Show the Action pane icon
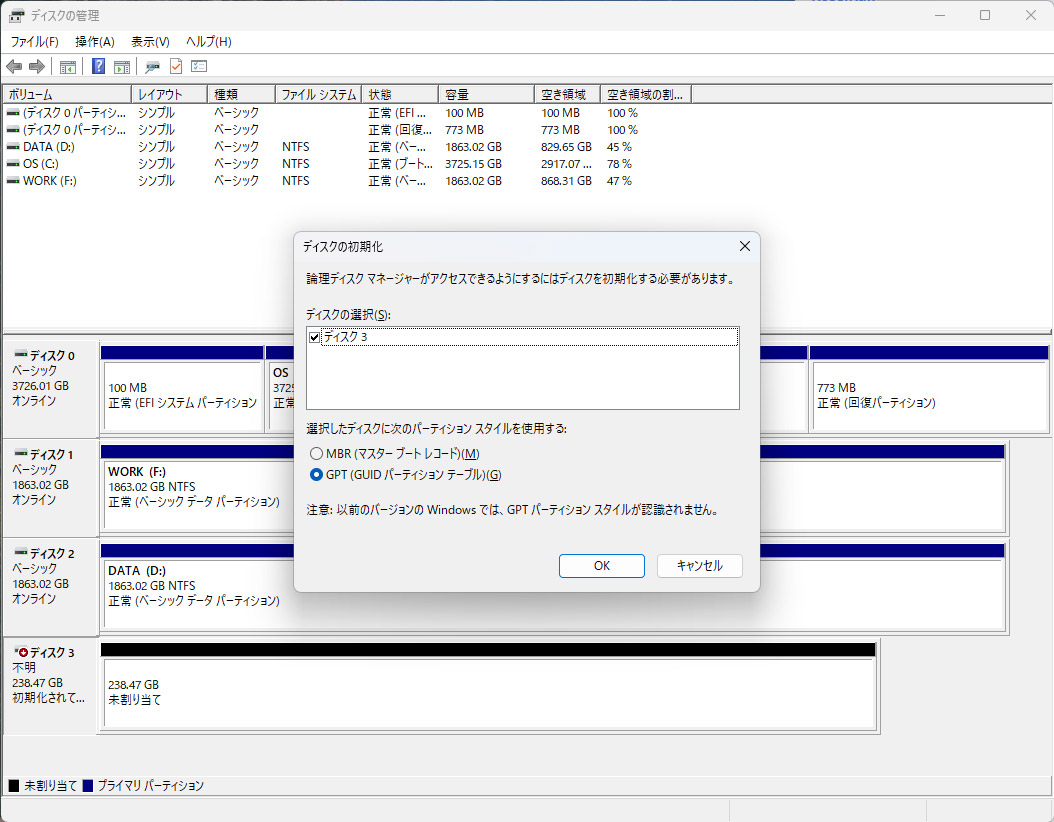The width and height of the screenshot is (1054, 822). [x=121, y=66]
